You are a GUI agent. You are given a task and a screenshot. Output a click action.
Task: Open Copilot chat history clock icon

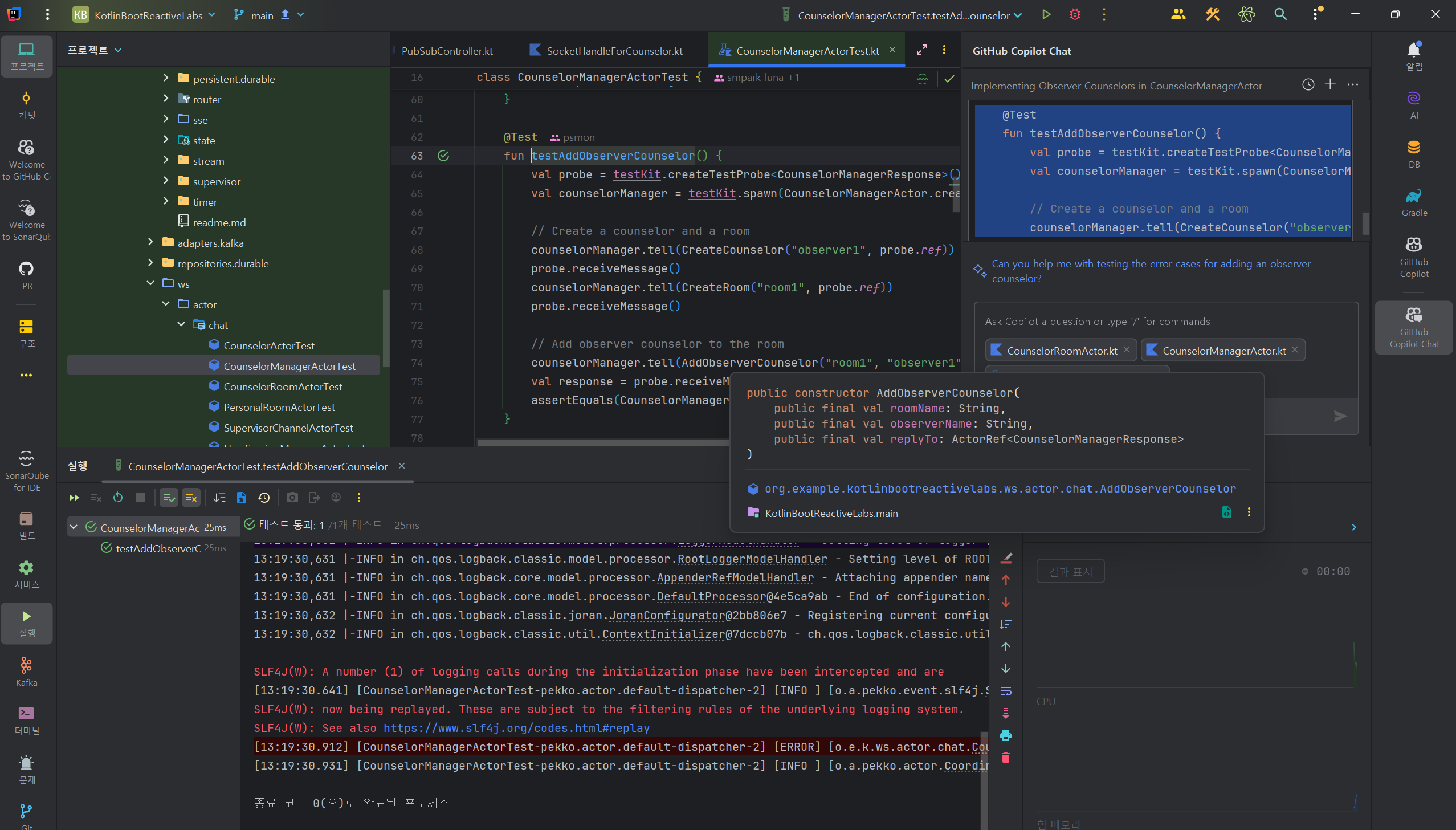pyautogui.click(x=1308, y=84)
